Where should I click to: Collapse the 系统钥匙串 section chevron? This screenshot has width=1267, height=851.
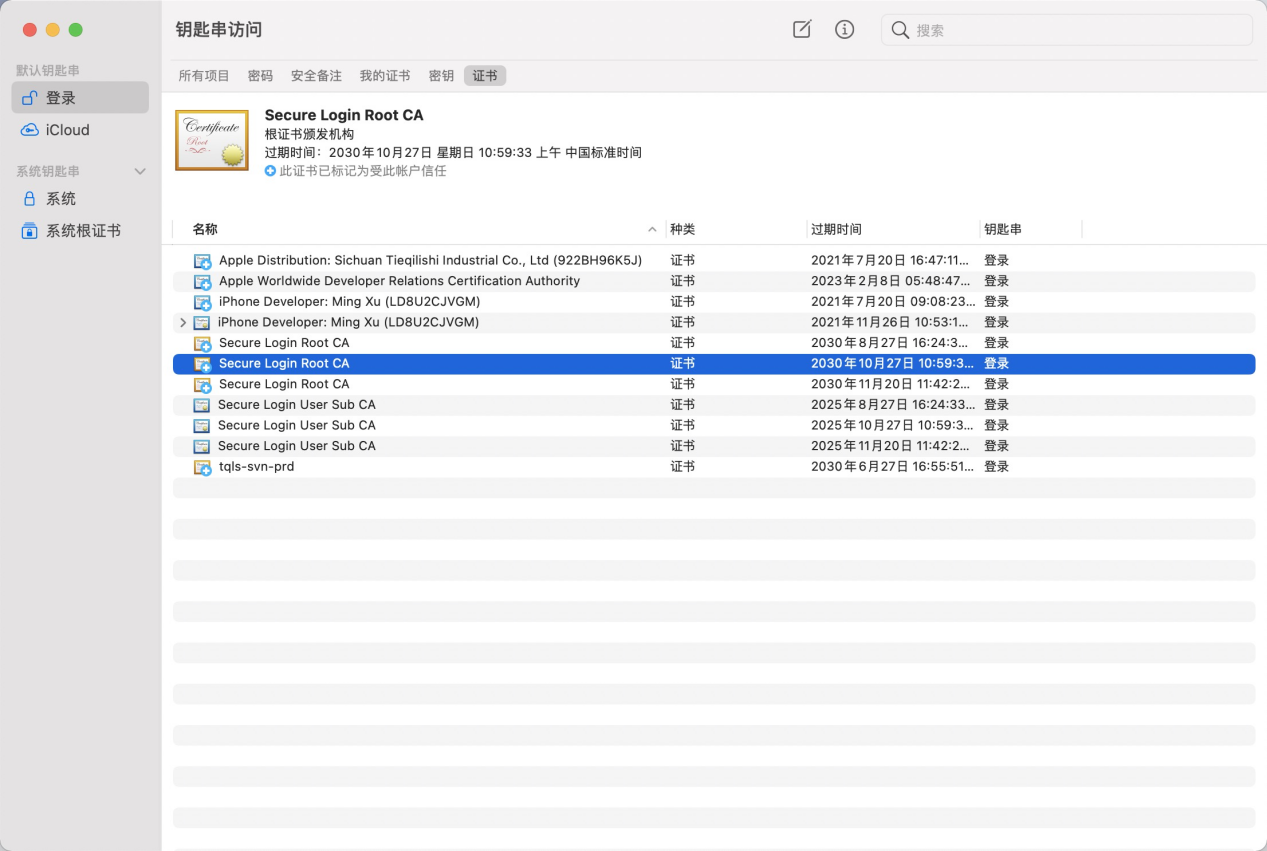[140, 172]
